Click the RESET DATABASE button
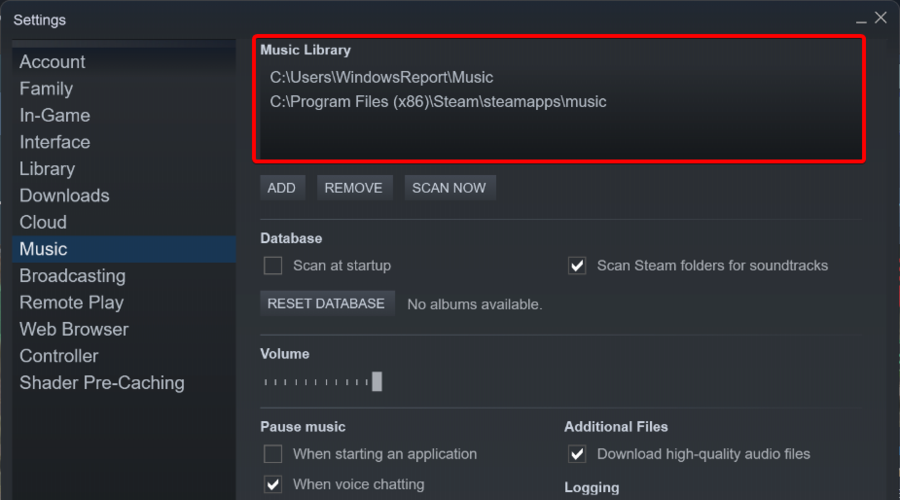The image size is (900, 500). coord(327,304)
